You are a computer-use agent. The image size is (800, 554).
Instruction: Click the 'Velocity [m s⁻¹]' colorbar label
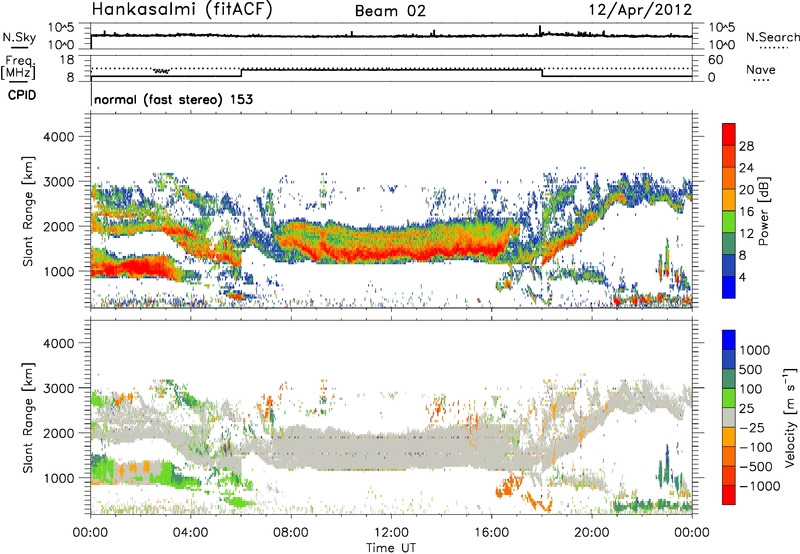click(790, 417)
